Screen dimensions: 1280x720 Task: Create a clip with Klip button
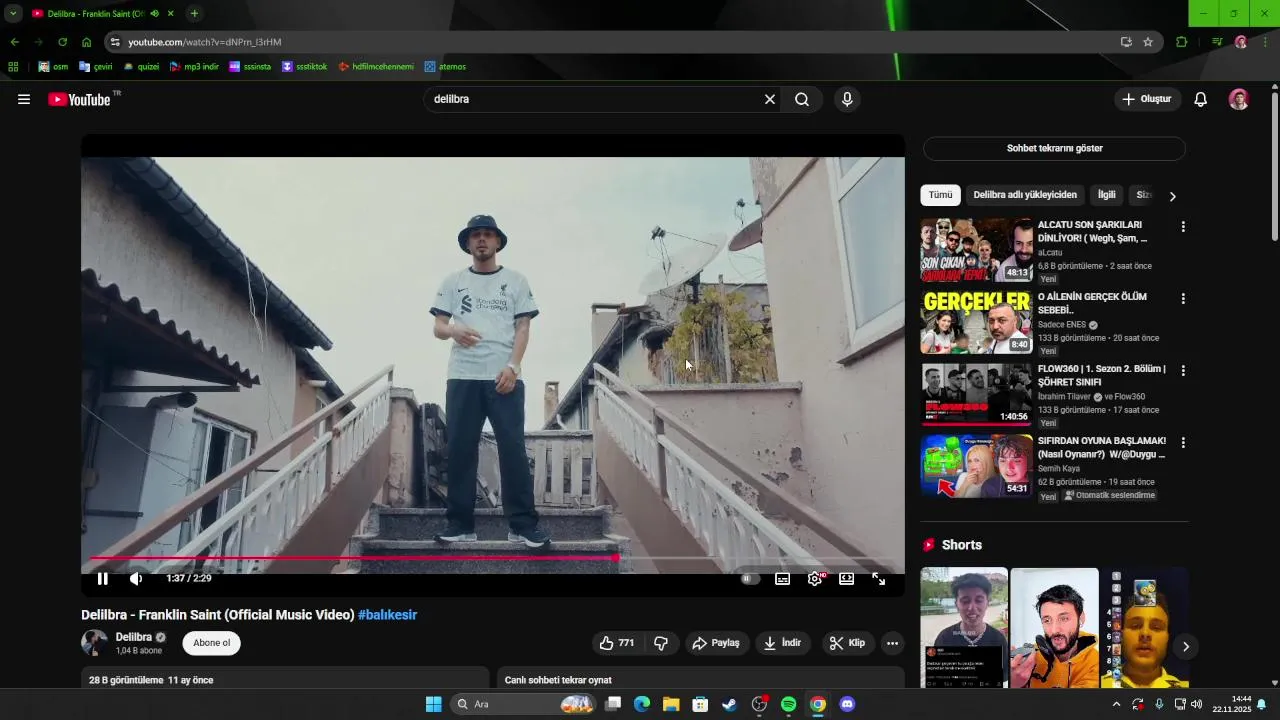pyautogui.click(x=847, y=643)
